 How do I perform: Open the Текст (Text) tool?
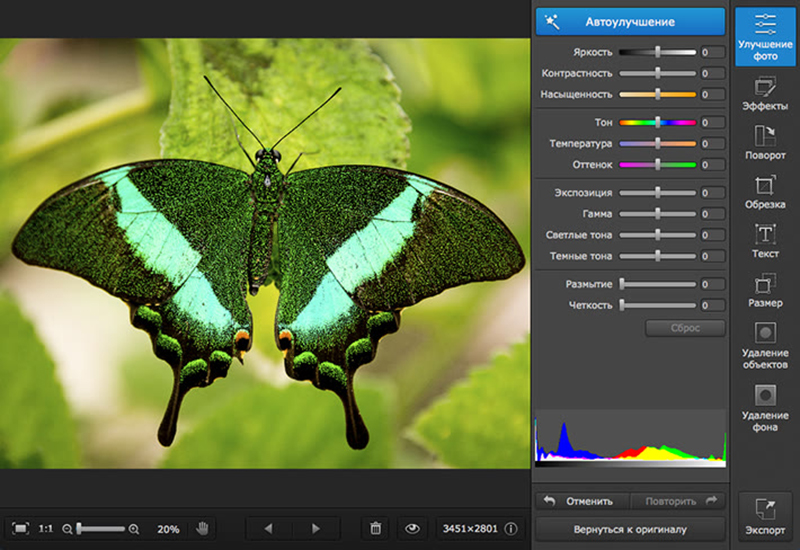pos(765,240)
